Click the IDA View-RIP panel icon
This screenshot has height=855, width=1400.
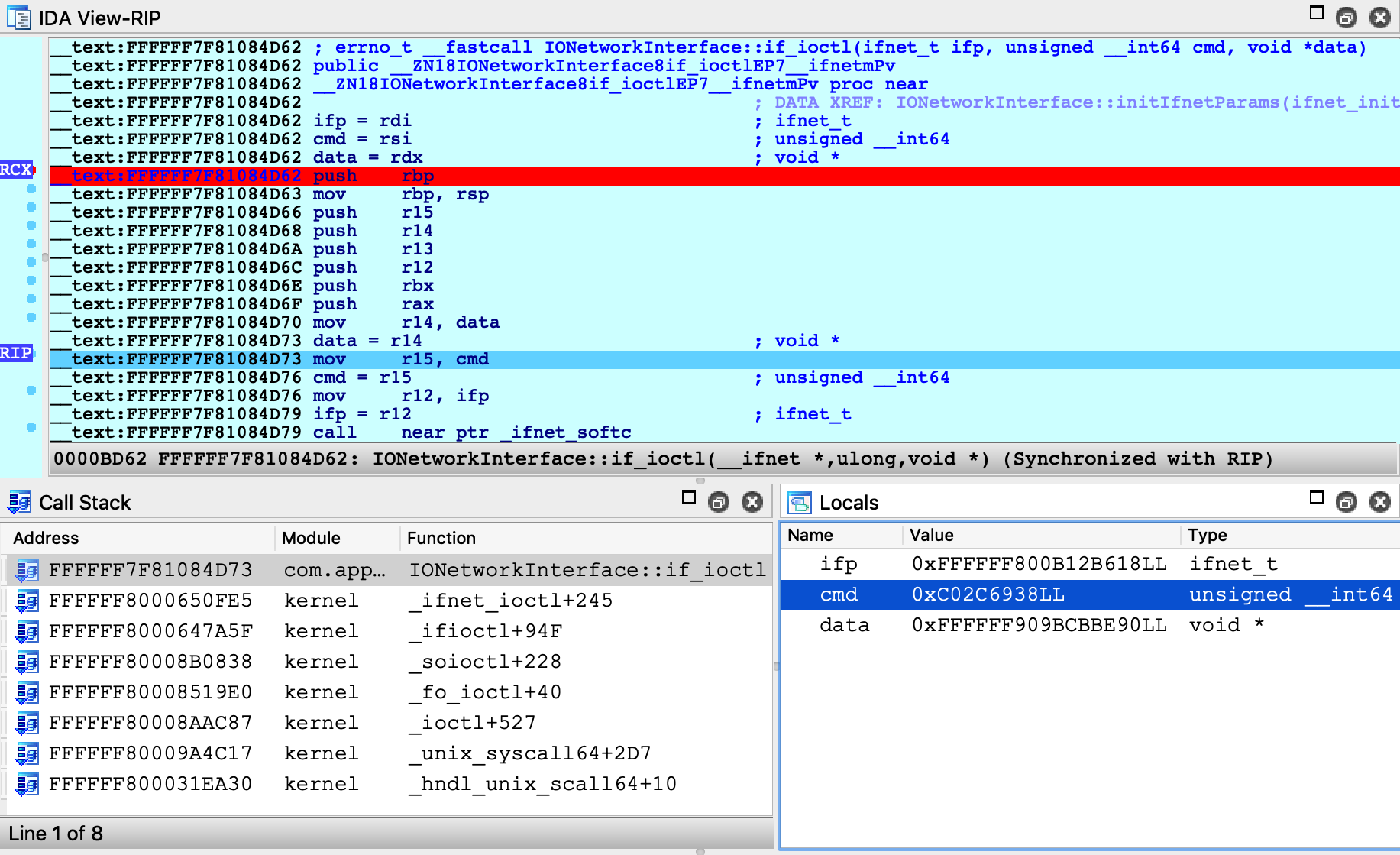click(x=18, y=18)
